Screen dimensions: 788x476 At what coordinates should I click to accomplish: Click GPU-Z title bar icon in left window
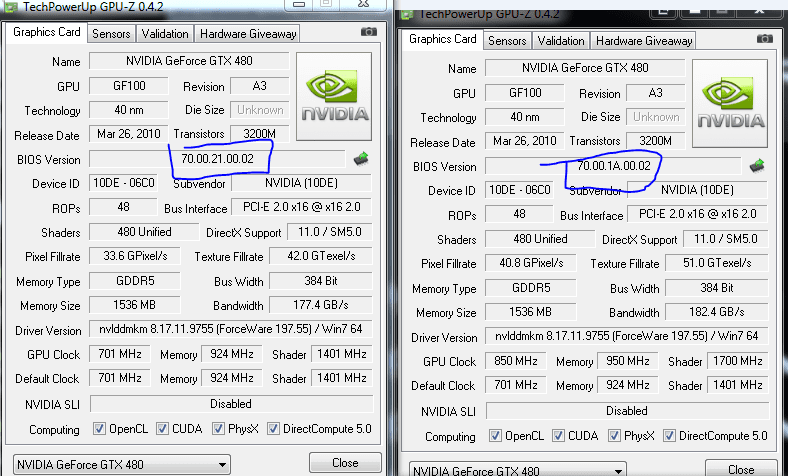click(11, 7)
